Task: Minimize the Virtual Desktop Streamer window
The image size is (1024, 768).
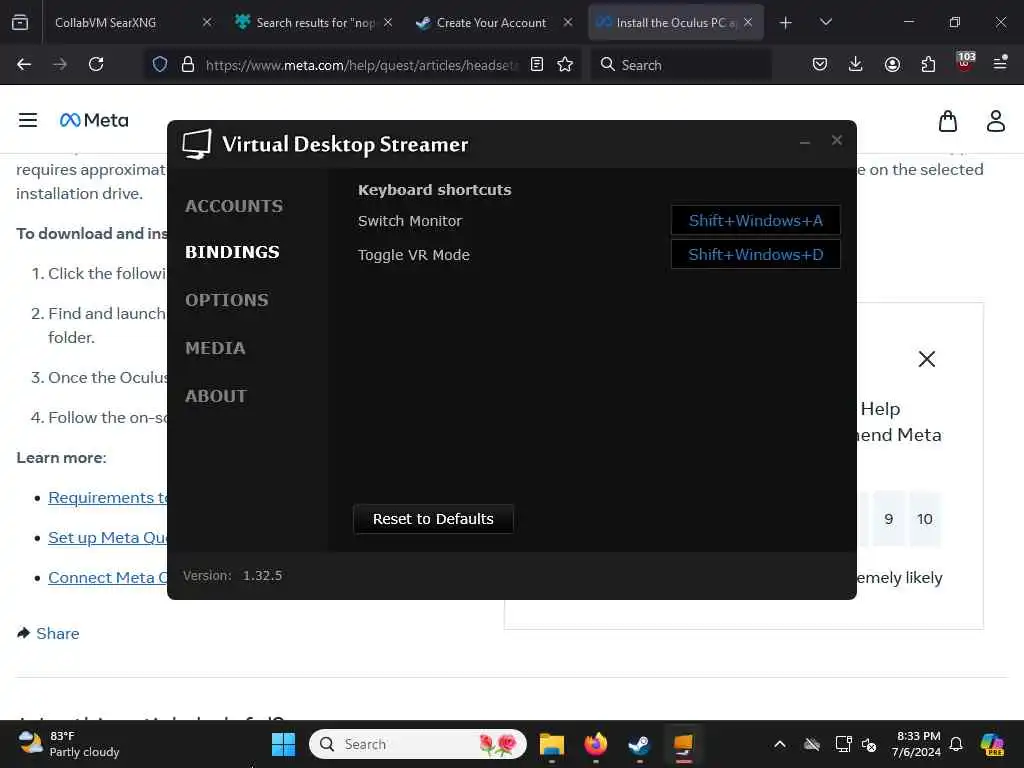Action: pos(805,141)
